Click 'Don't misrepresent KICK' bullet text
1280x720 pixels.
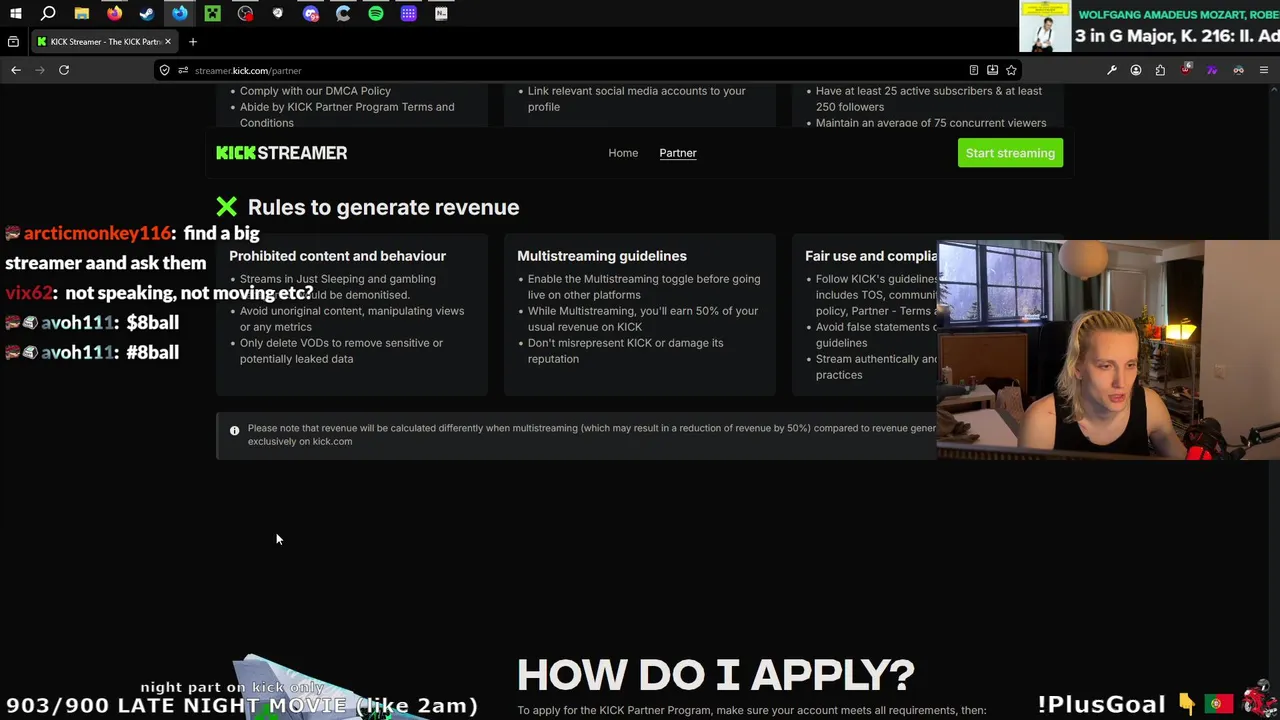point(625,351)
